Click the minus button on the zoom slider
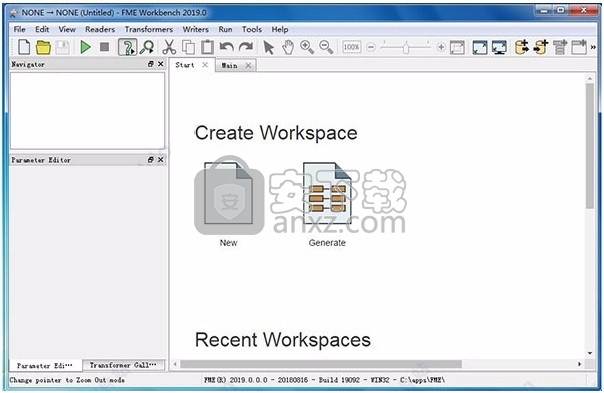604x393 pixels. point(371,47)
